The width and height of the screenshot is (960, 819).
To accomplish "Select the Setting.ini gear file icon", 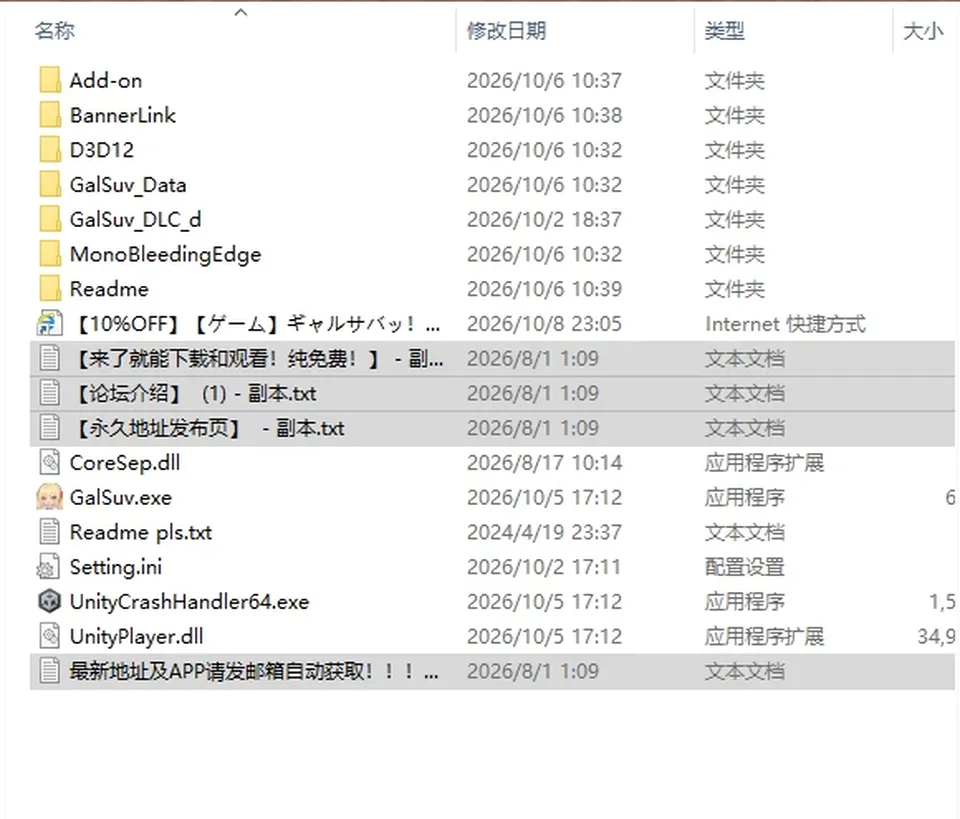I will [x=49, y=567].
